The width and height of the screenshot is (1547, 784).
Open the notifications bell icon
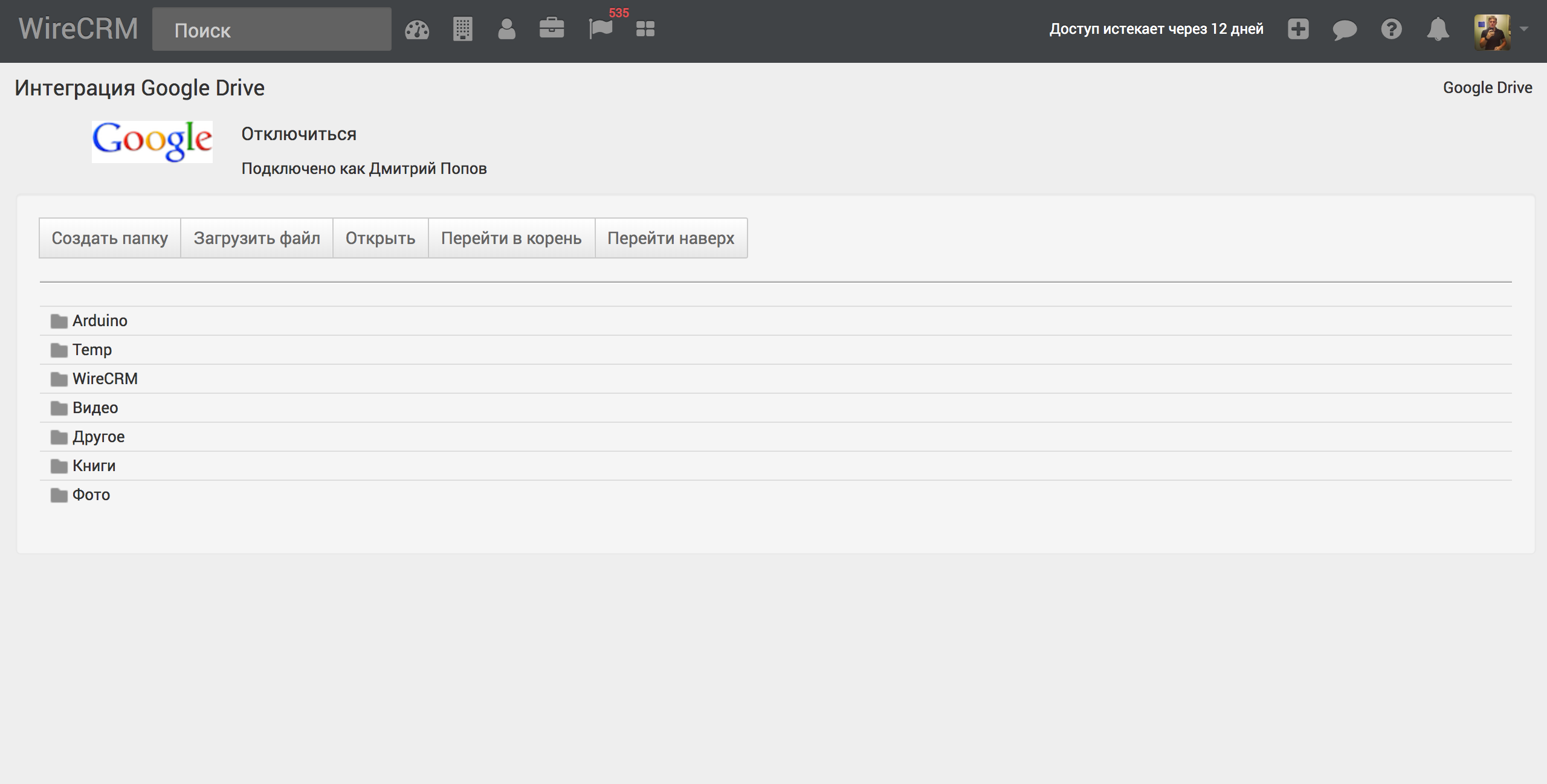pos(1438,29)
